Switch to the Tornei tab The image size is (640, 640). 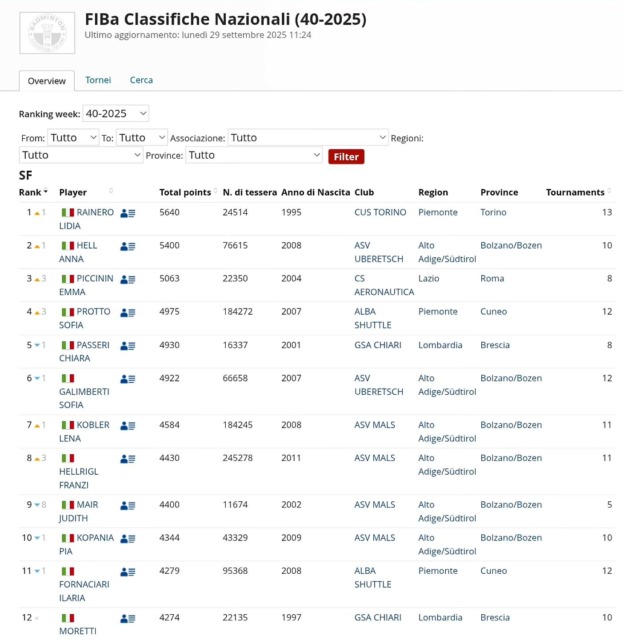pos(98,80)
